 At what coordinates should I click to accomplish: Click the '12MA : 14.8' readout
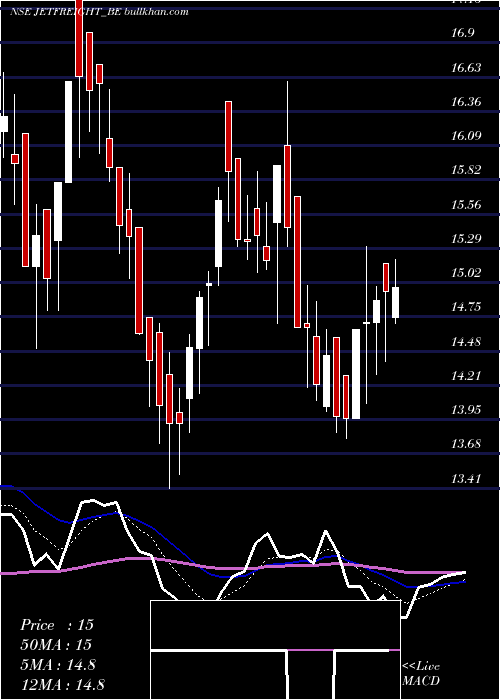point(62,684)
